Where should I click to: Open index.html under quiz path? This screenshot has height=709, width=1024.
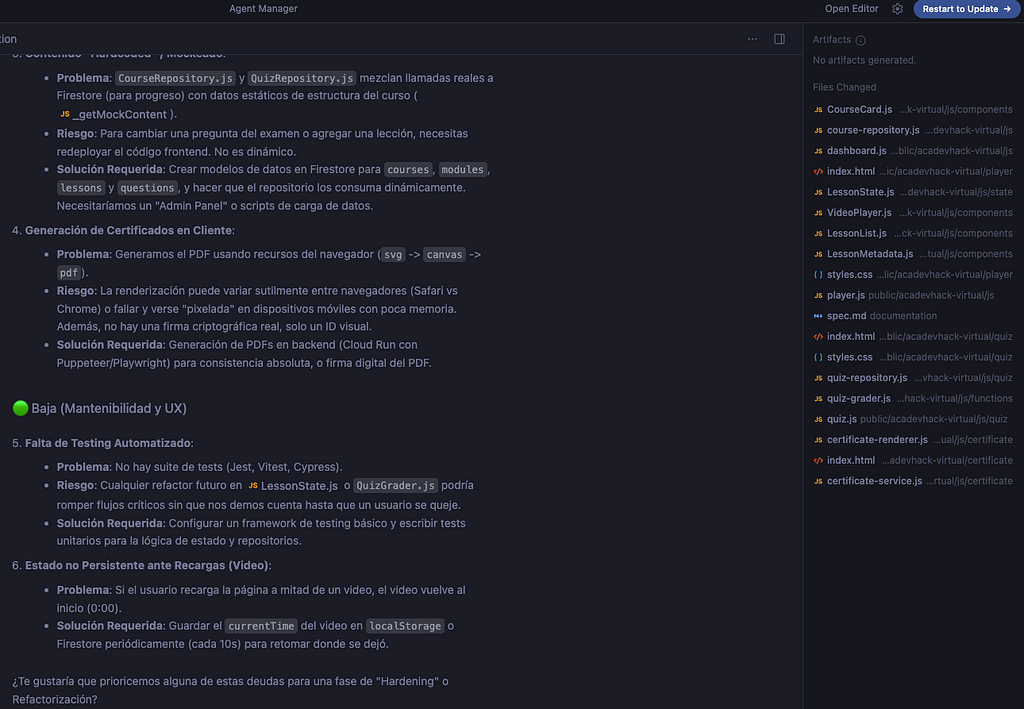(913, 337)
